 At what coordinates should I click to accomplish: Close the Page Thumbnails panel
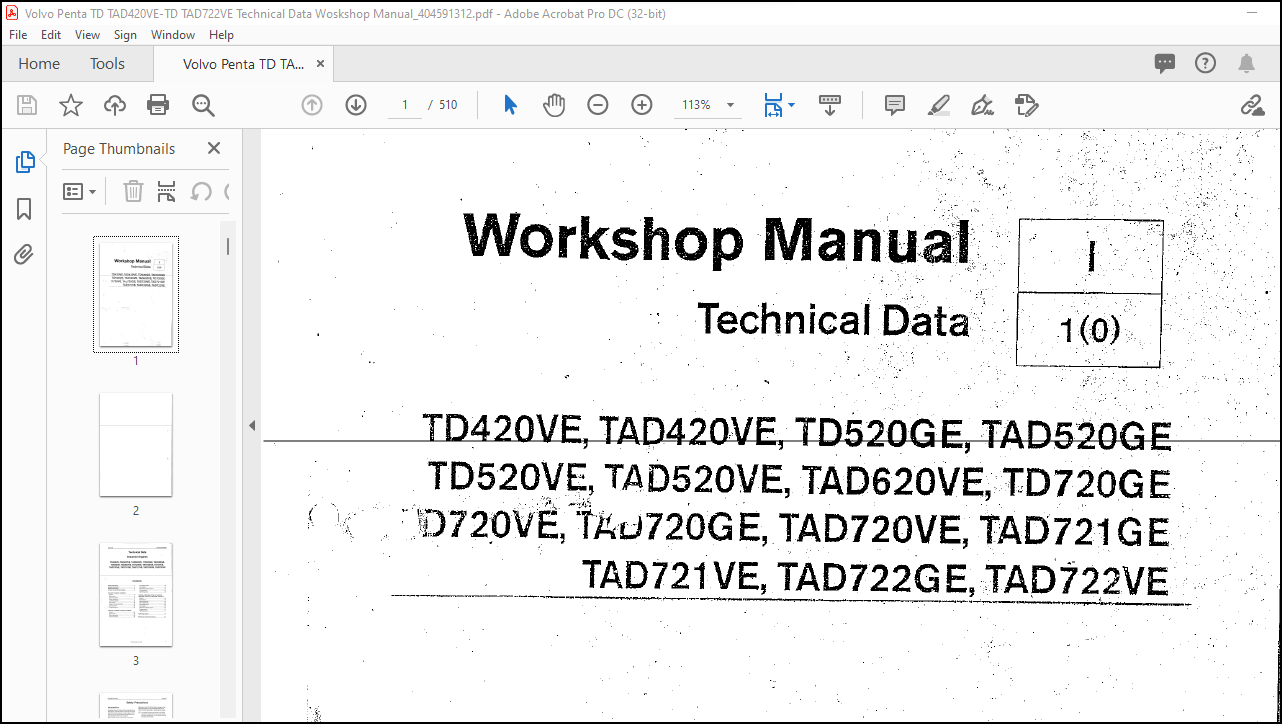(x=214, y=148)
